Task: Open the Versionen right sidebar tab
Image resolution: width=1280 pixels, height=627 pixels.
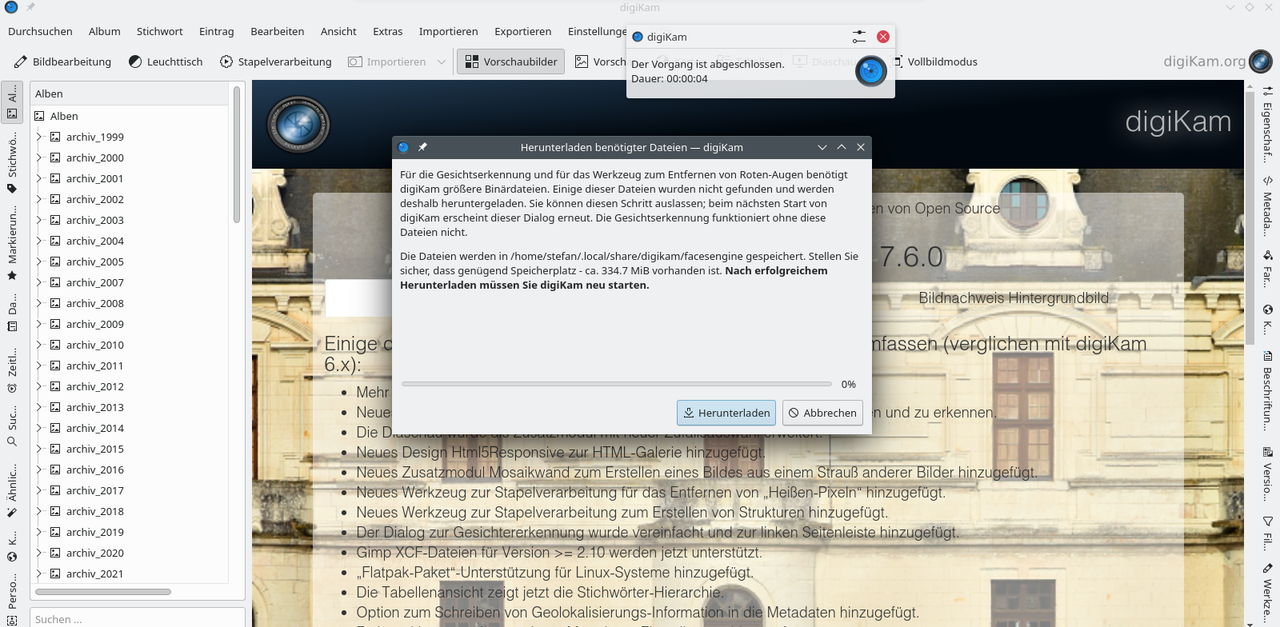Action: pyautogui.click(x=1267, y=474)
